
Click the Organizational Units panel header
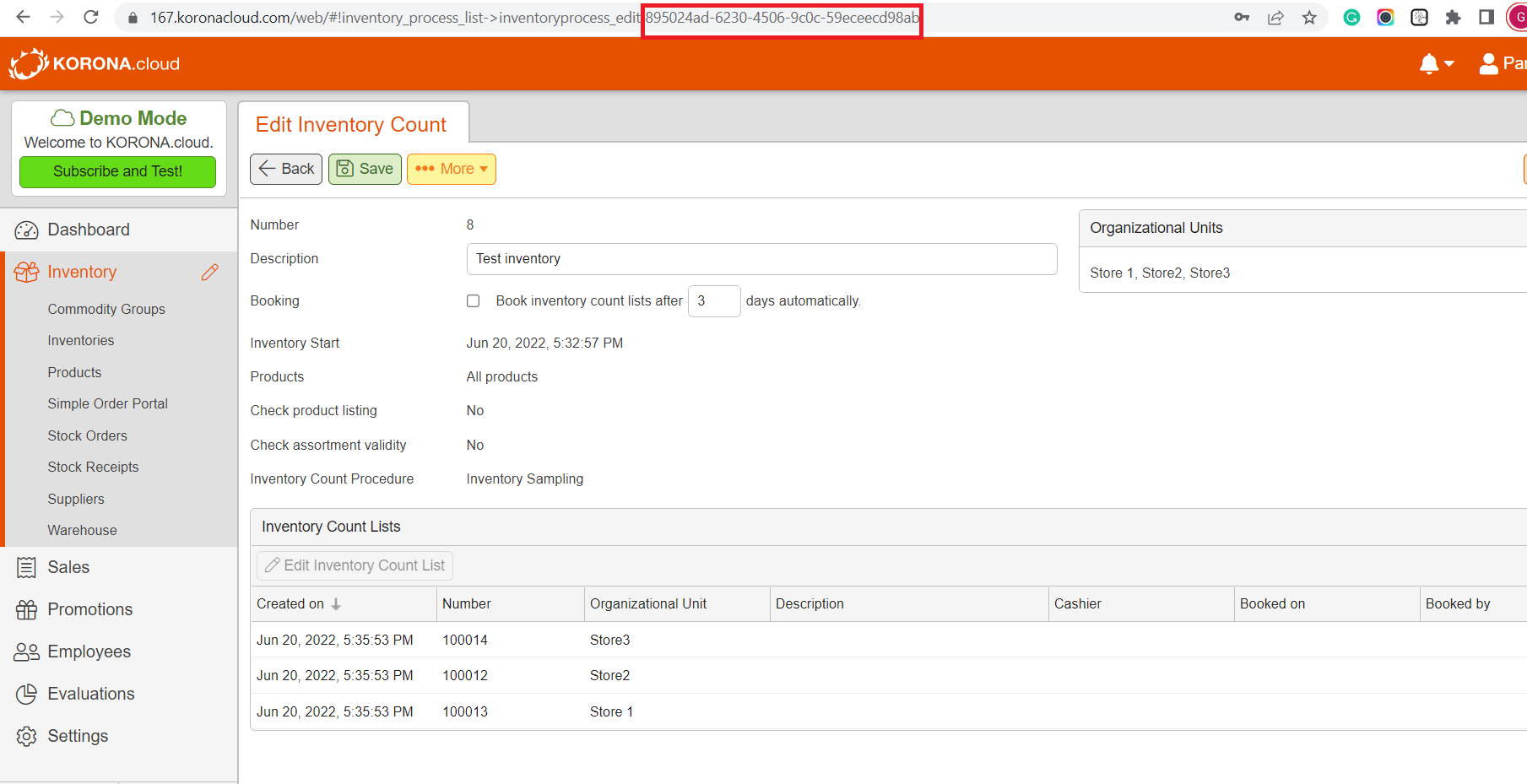1302,228
